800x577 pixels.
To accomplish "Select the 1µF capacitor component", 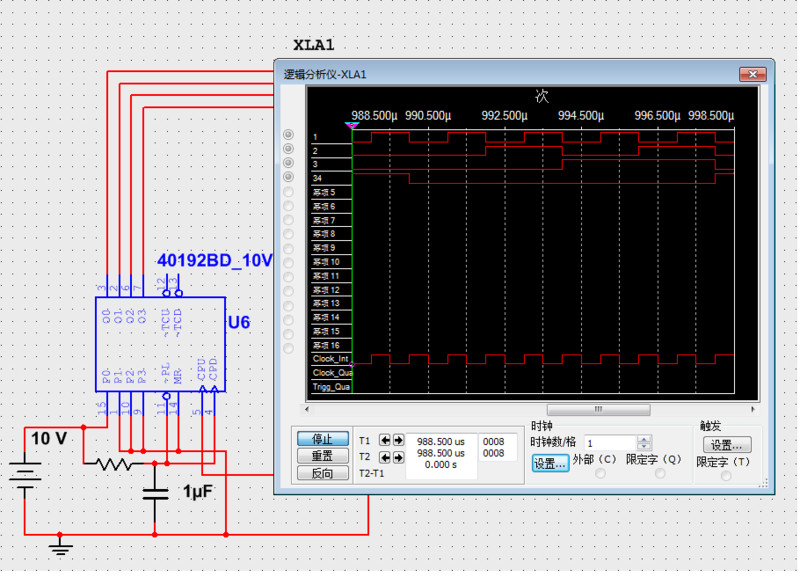I will tap(155, 491).
